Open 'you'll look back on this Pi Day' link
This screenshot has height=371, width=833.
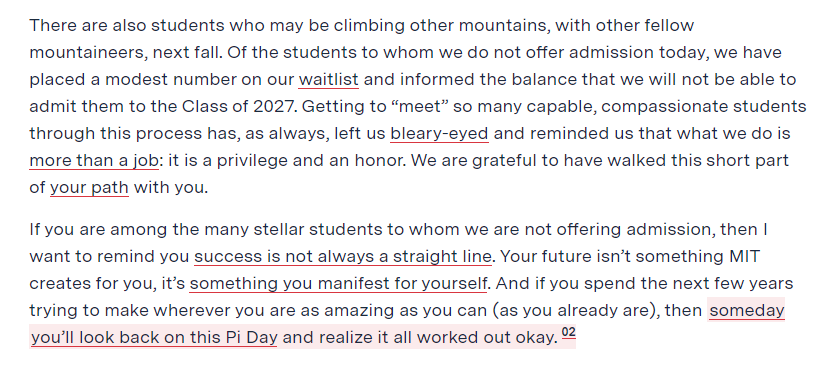coord(154,338)
